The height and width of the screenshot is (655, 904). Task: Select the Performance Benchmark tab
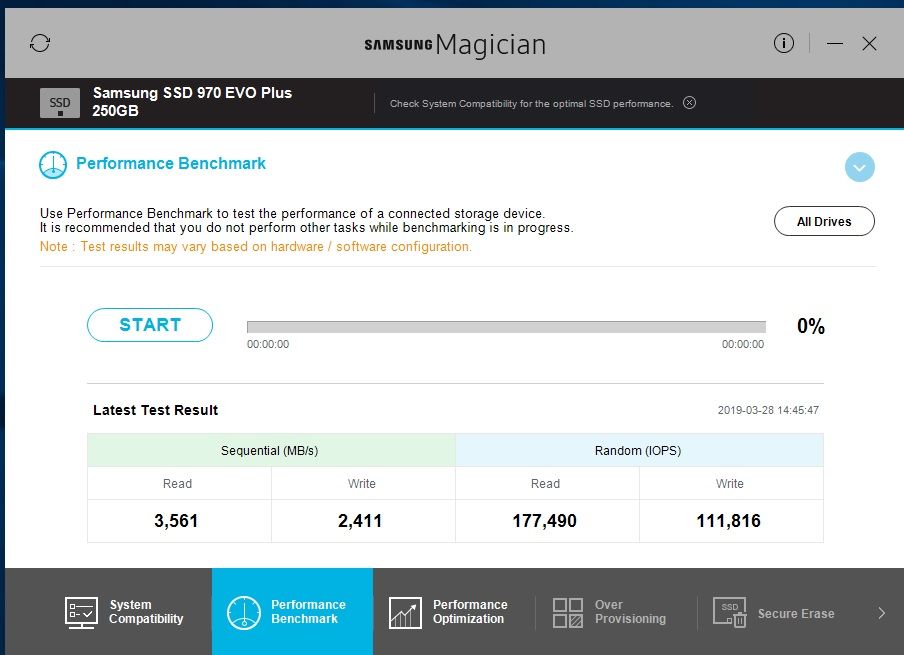292,612
